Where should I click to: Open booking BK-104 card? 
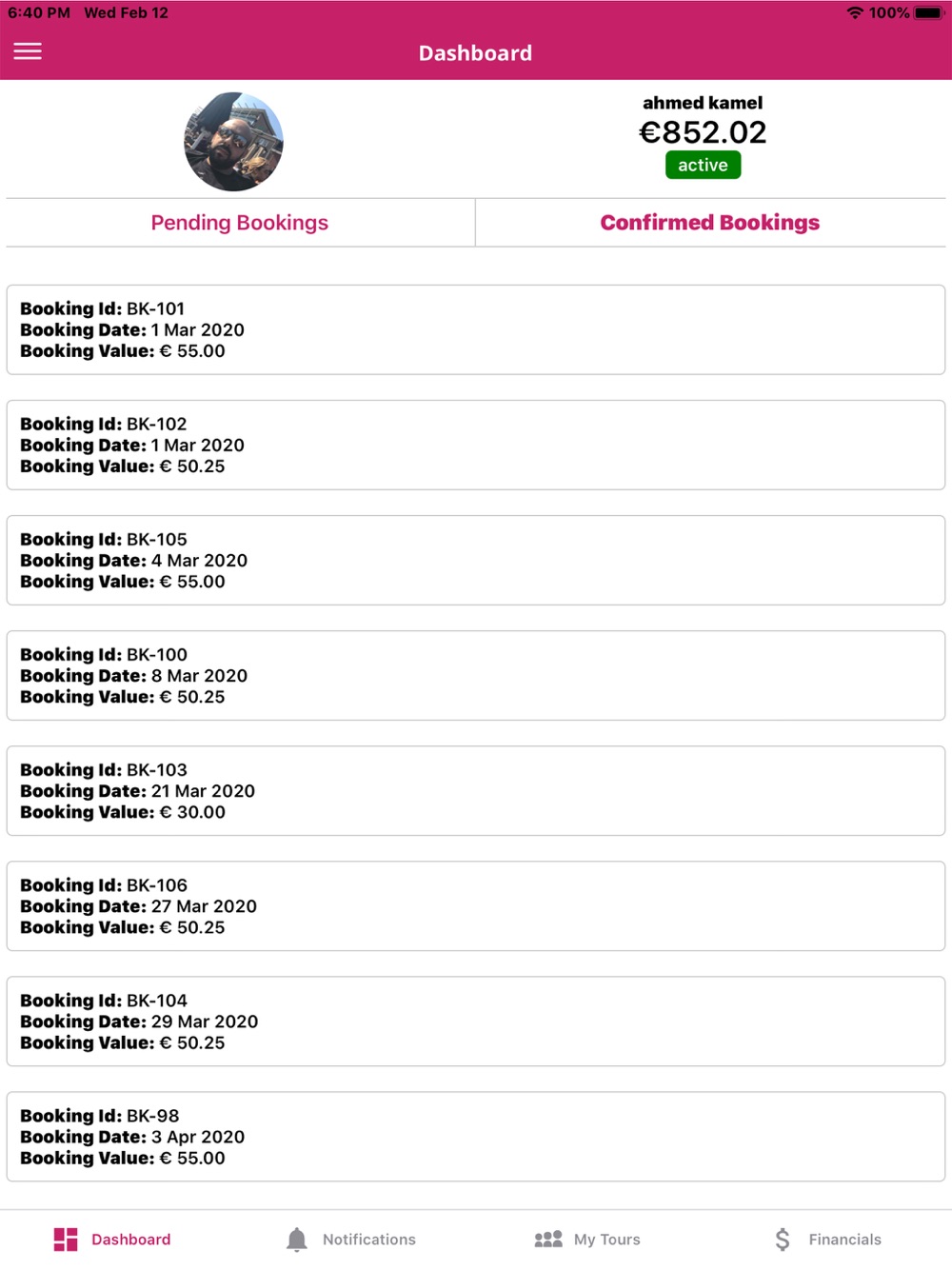(476, 1021)
